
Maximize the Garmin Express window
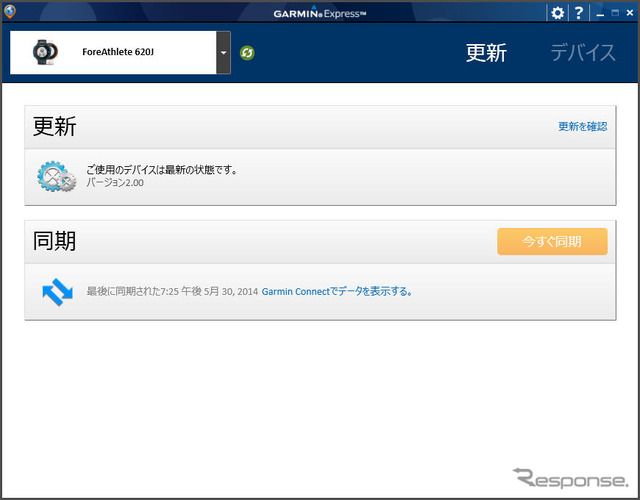pos(615,13)
